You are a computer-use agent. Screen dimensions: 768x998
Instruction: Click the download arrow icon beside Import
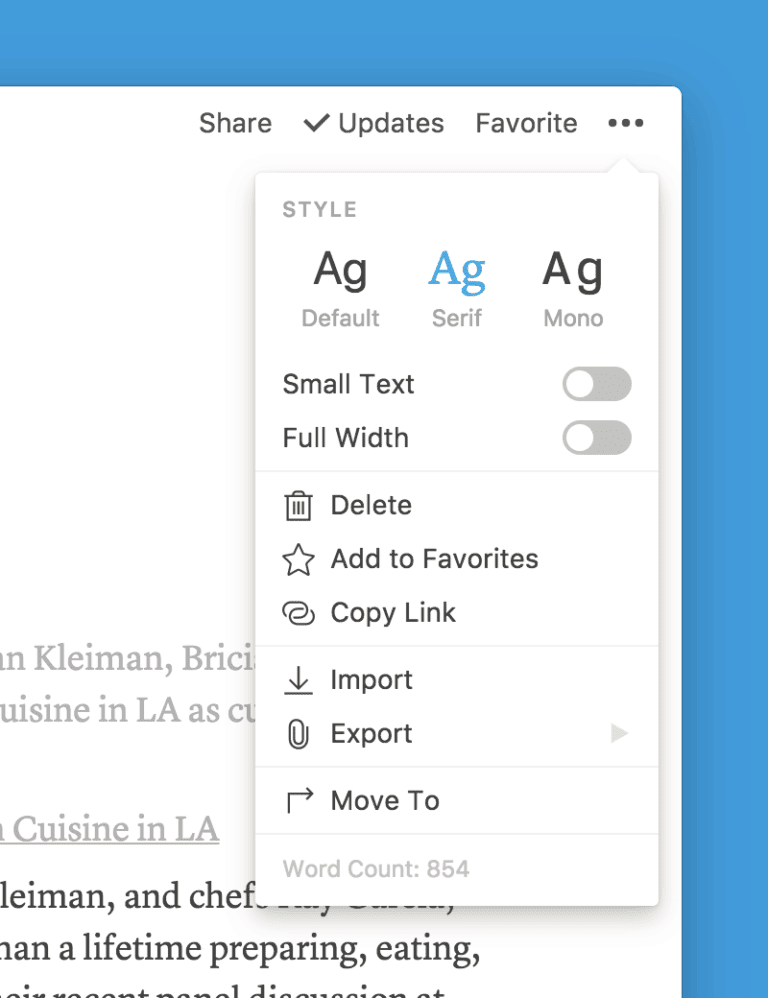coord(299,680)
